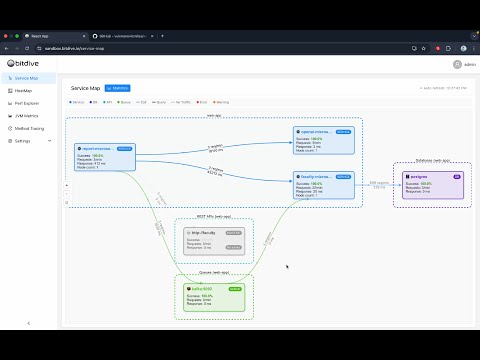Click the SERVICE badge on report microservice node
The height and width of the screenshot is (360, 480).
click(x=124, y=149)
